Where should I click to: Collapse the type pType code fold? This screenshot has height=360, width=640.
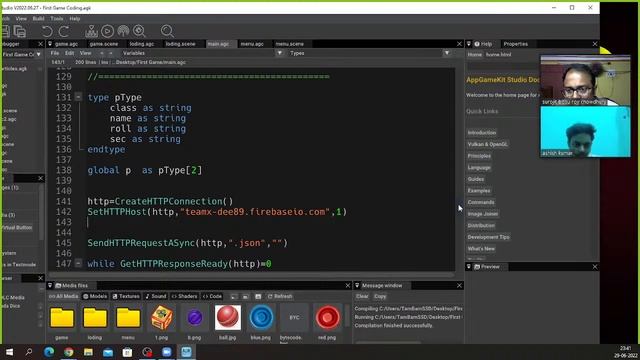[x=78, y=97]
